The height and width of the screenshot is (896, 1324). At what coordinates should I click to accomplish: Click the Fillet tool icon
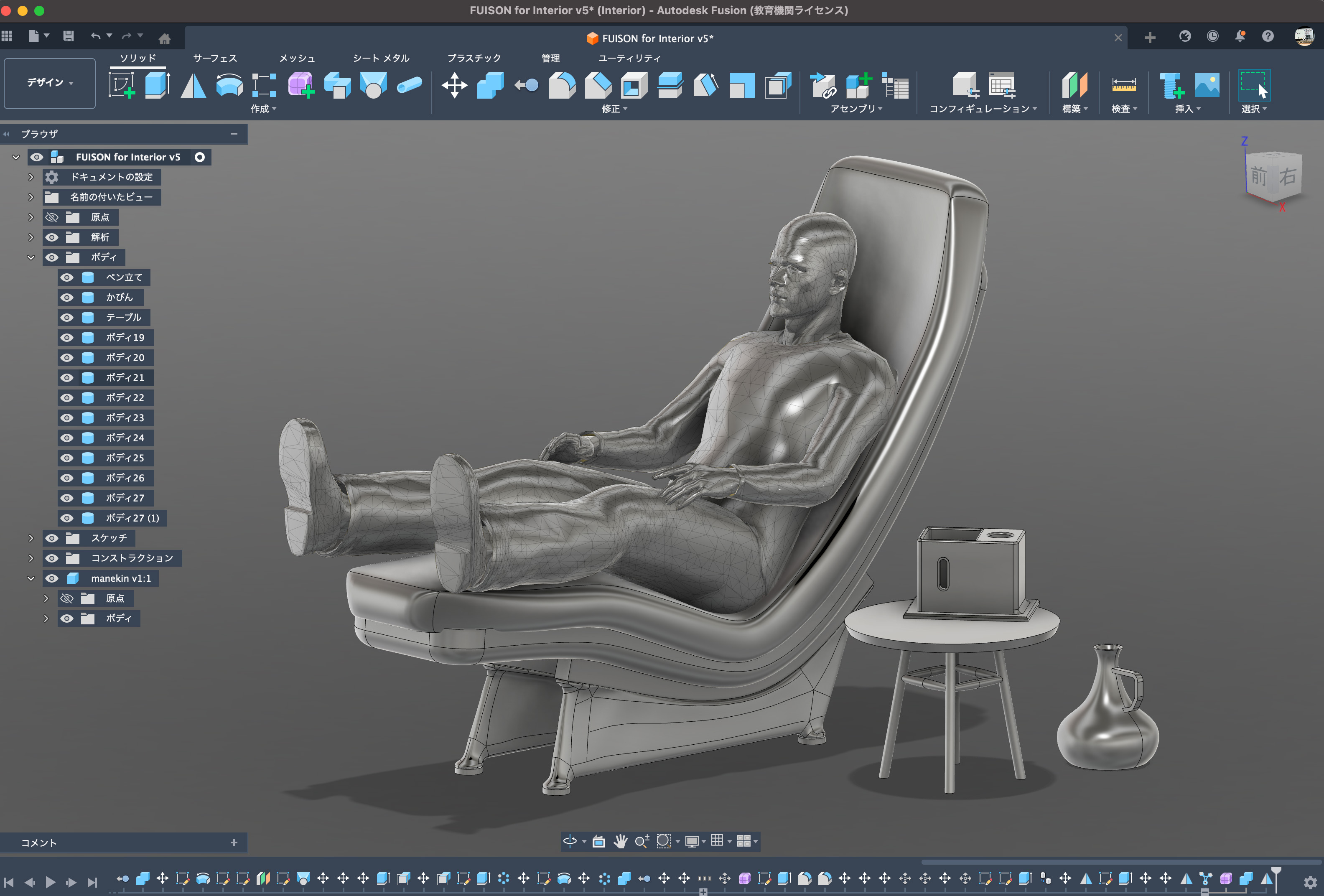pyautogui.click(x=562, y=85)
